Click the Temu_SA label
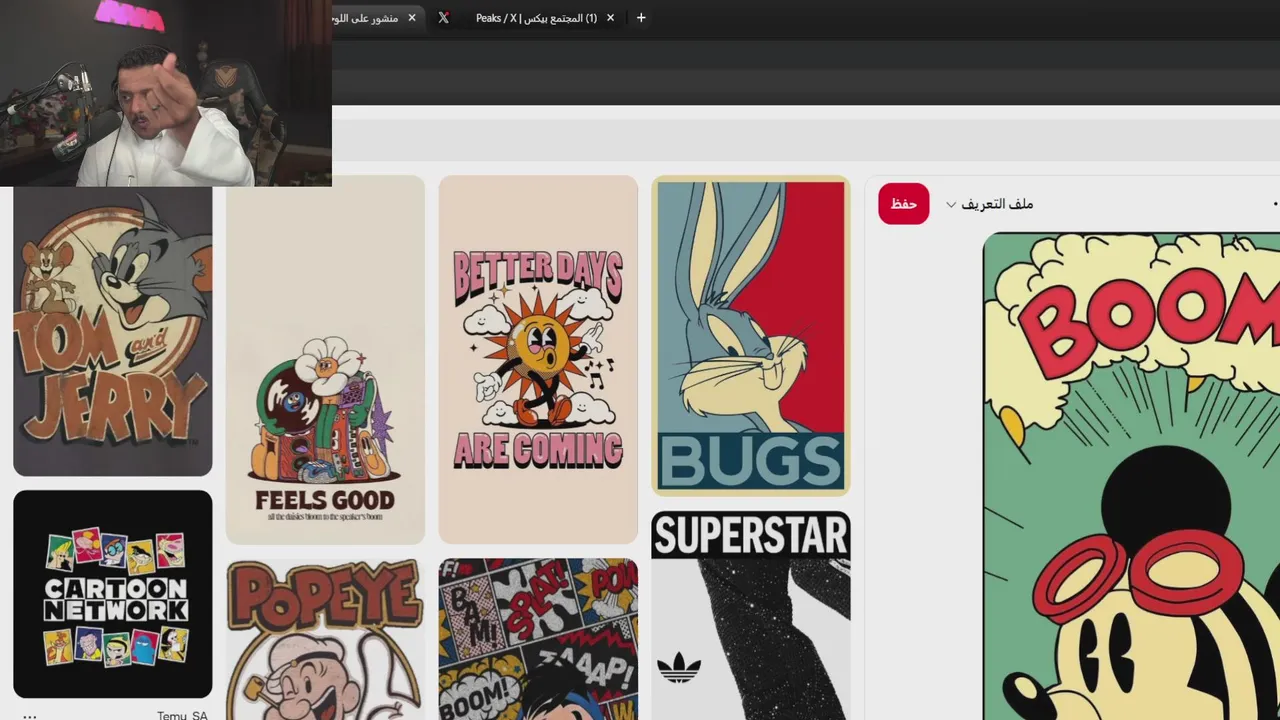Screen dimensions: 1280x720 pos(182,715)
